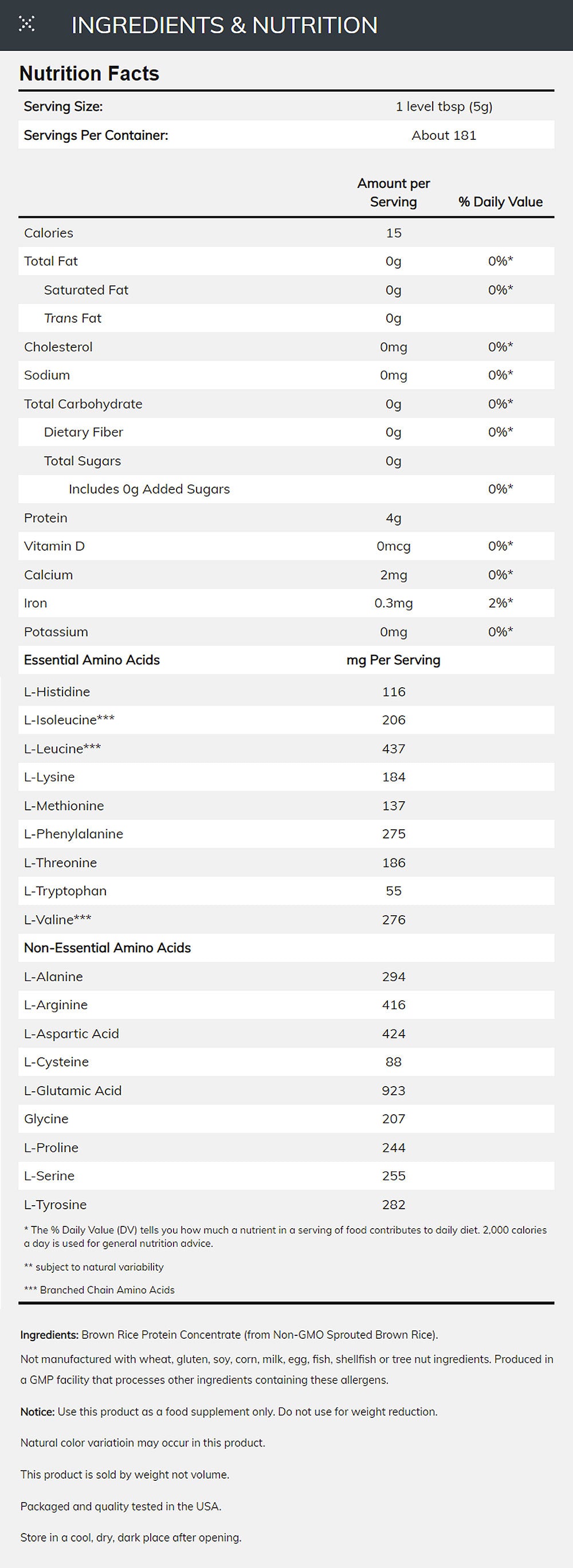Click the Protein 4g amount
Image resolution: width=573 pixels, height=1568 pixels.
(394, 518)
